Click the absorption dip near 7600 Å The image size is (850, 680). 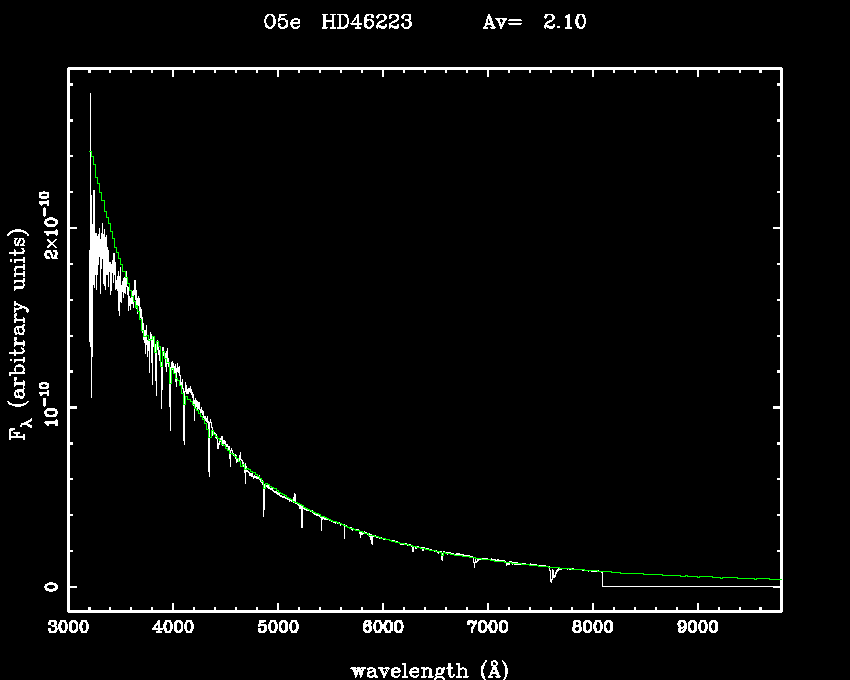[551, 576]
